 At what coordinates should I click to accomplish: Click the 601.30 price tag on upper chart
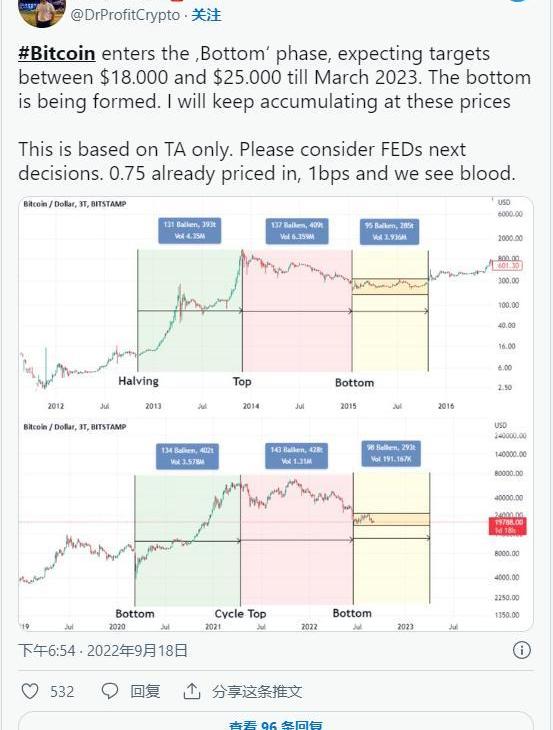tap(507, 266)
